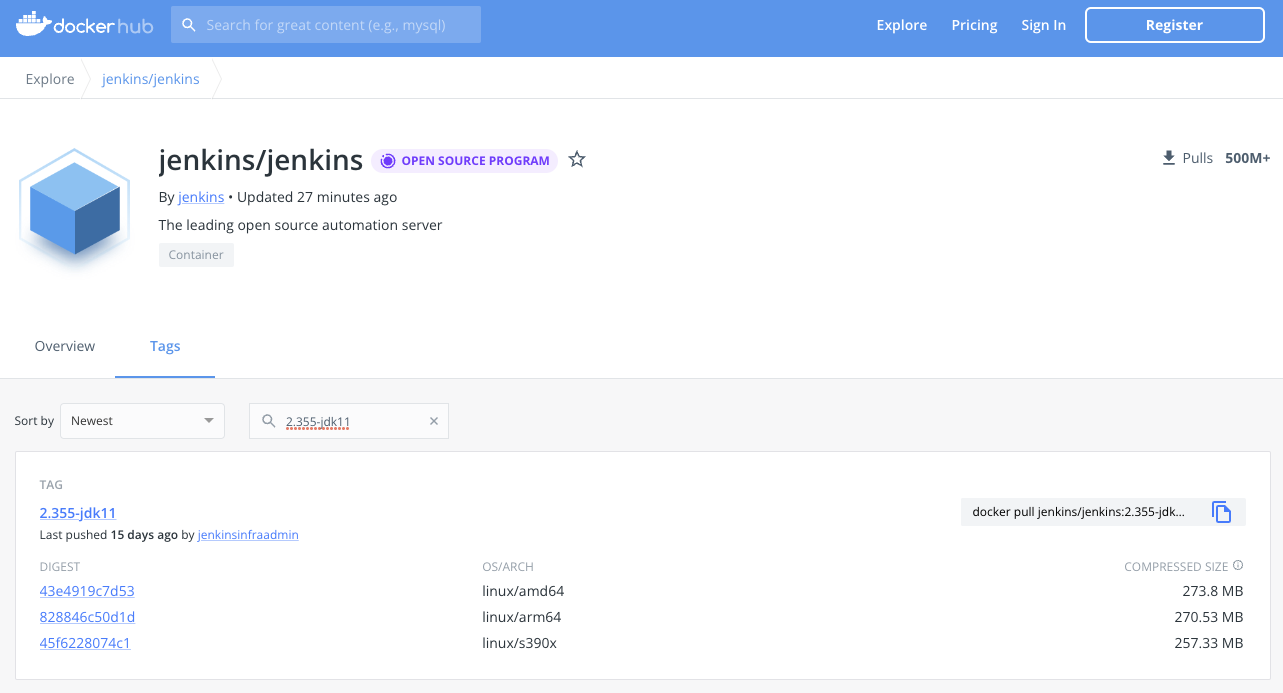Click the 270.53 MB size value
The height and width of the screenshot is (693, 1283).
[x=1209, y=617]
